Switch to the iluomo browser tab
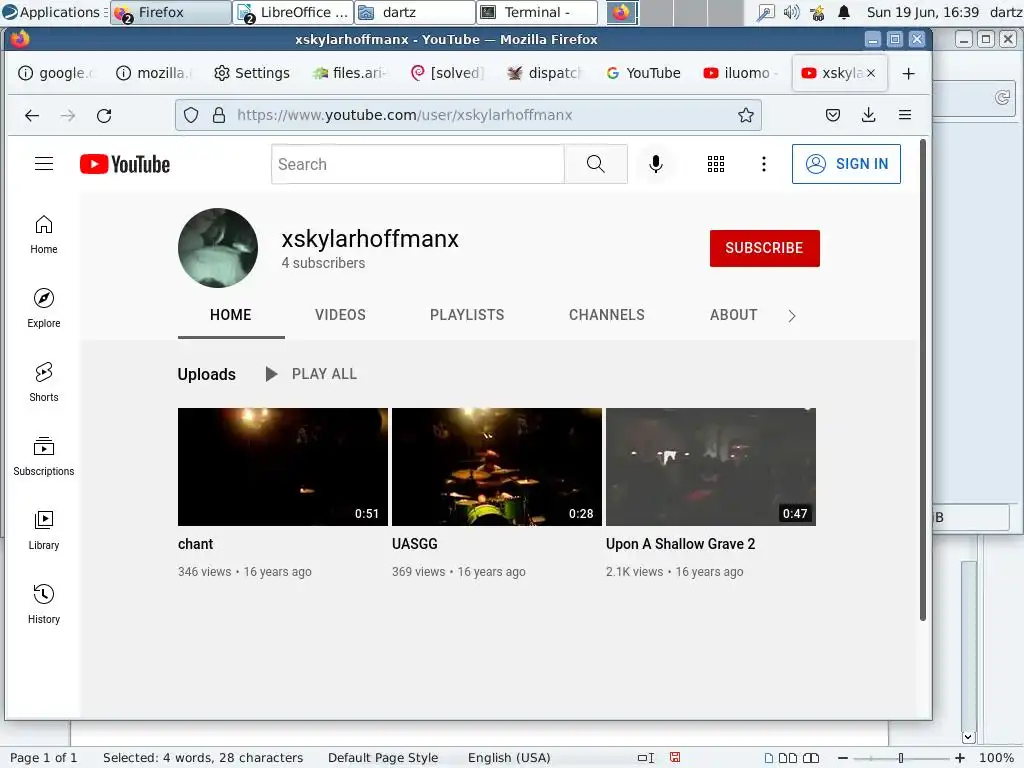 (x=742, y=73)
